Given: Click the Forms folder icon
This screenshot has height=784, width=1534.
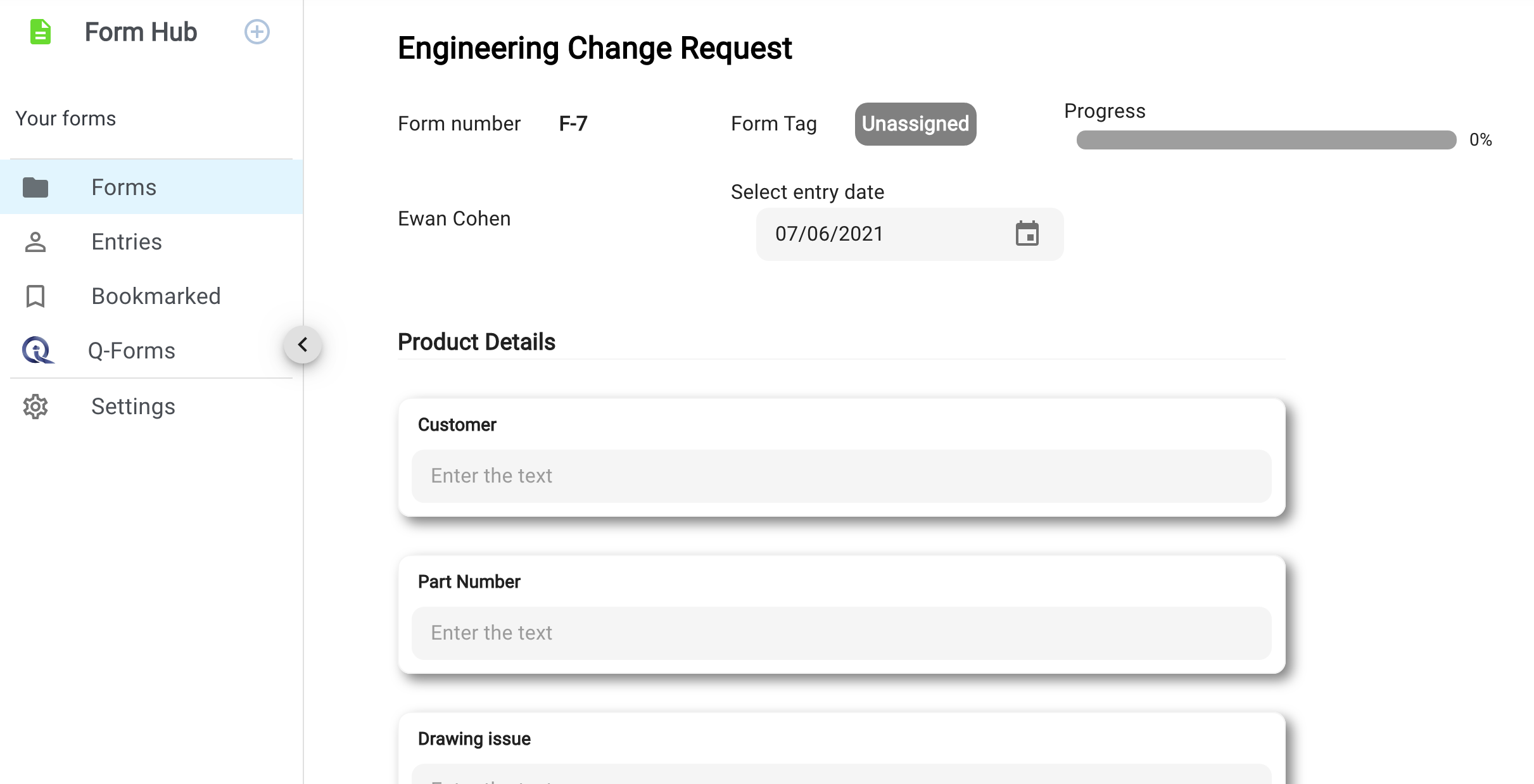Looking at the screenshot, I should (35, 187).
